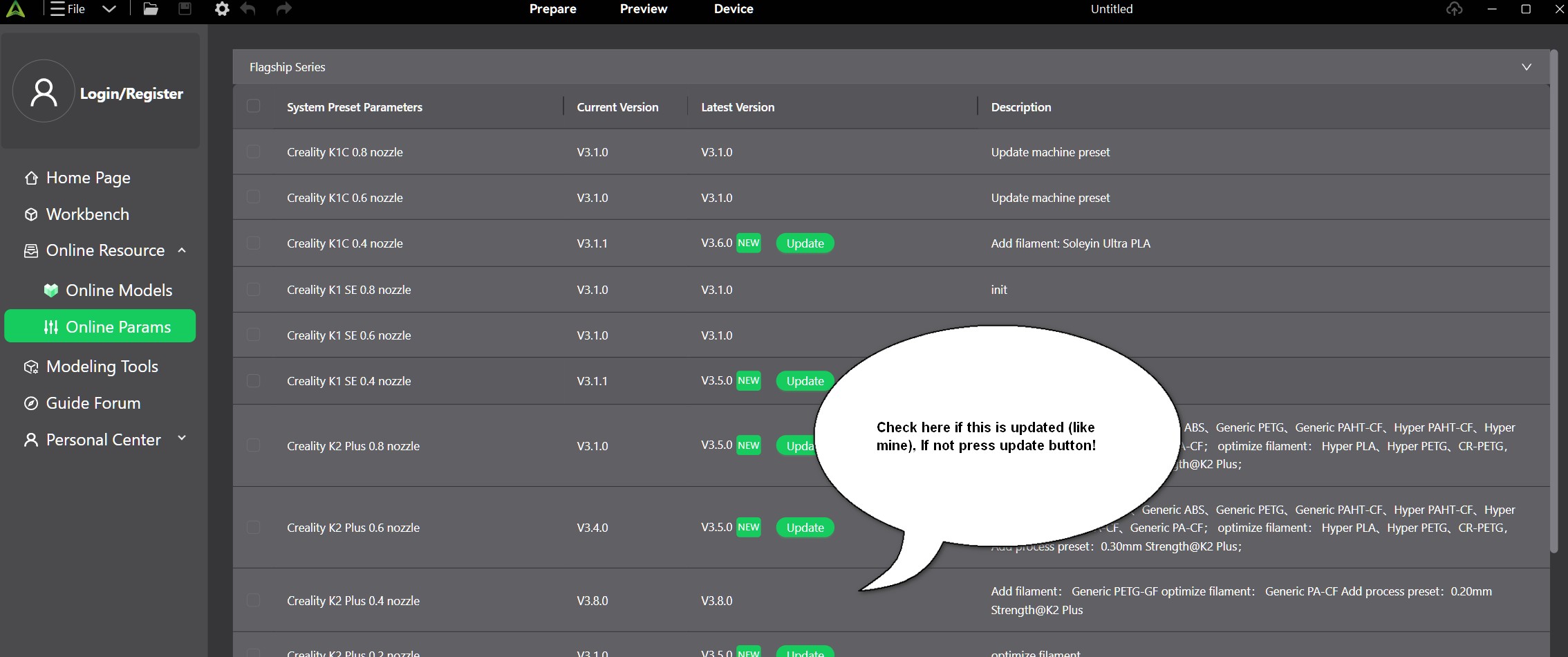The width and height of the screenshot is (1568, 657).
Task: Open the settings gear icon
Action: pyautogui.click(x=221, y=9)
